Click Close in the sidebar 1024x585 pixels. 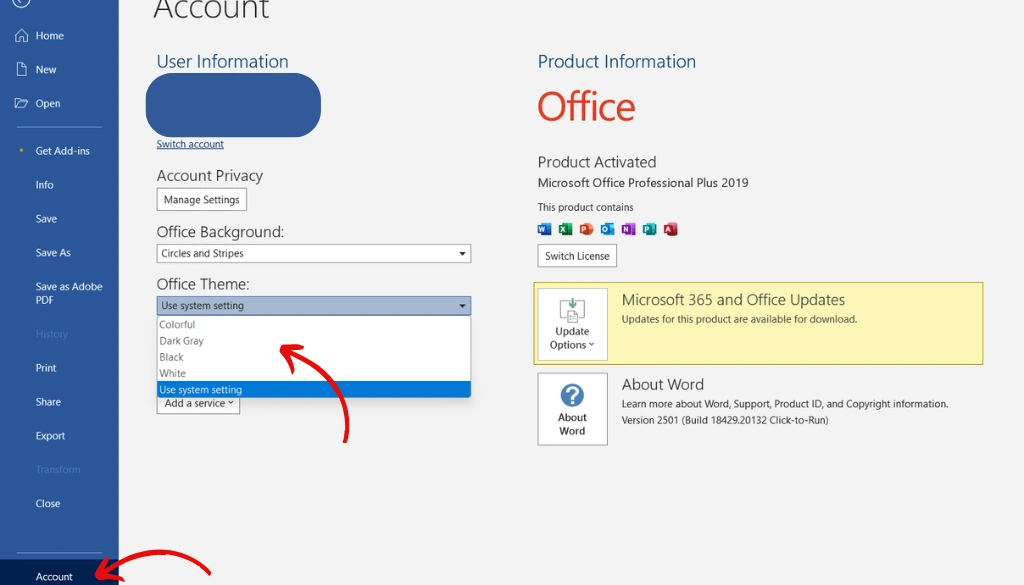coord(48,503)
